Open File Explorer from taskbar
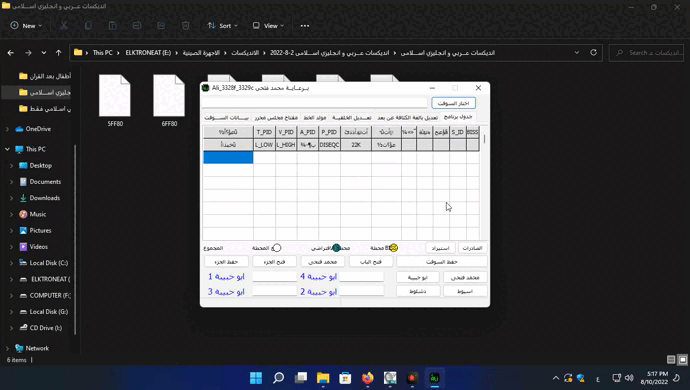690x390 pixels. (323, 378)
